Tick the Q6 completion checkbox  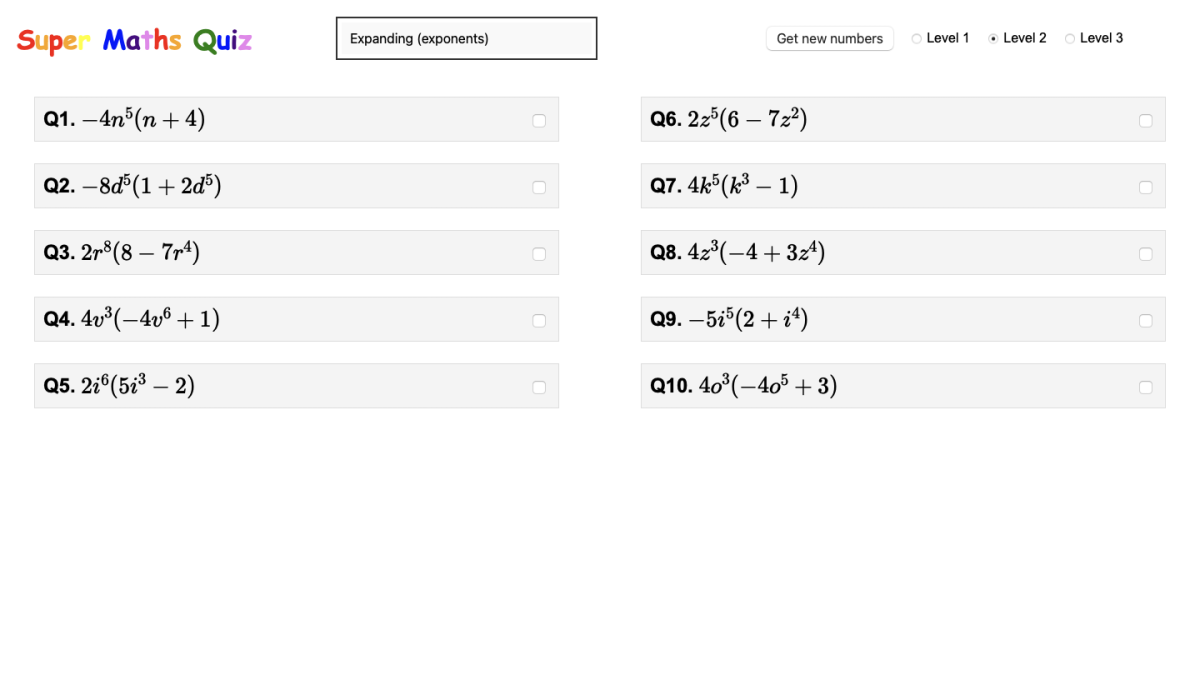(1145, 120)
